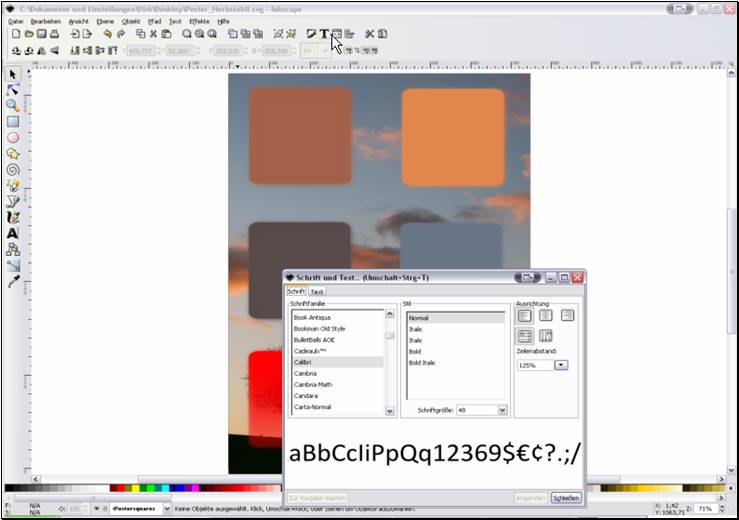Image resolution: width=739 pixels, height=520 pixels.
Task: Activate the Text tool in toolbox
Action: point(13,233)
